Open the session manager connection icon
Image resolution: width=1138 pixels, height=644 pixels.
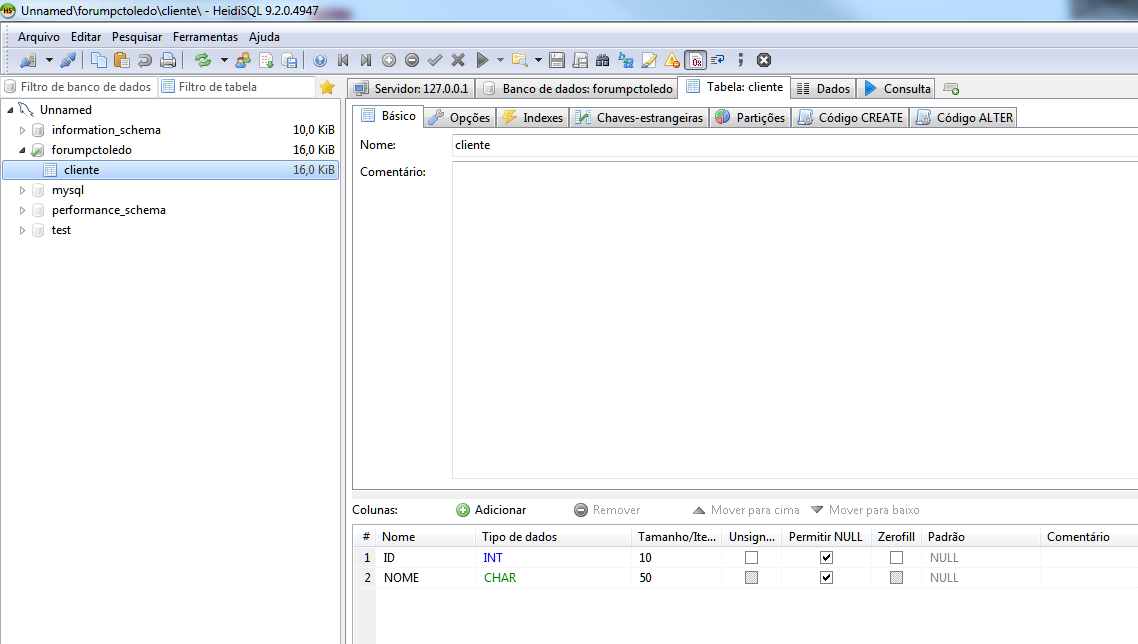click(28, 60)
